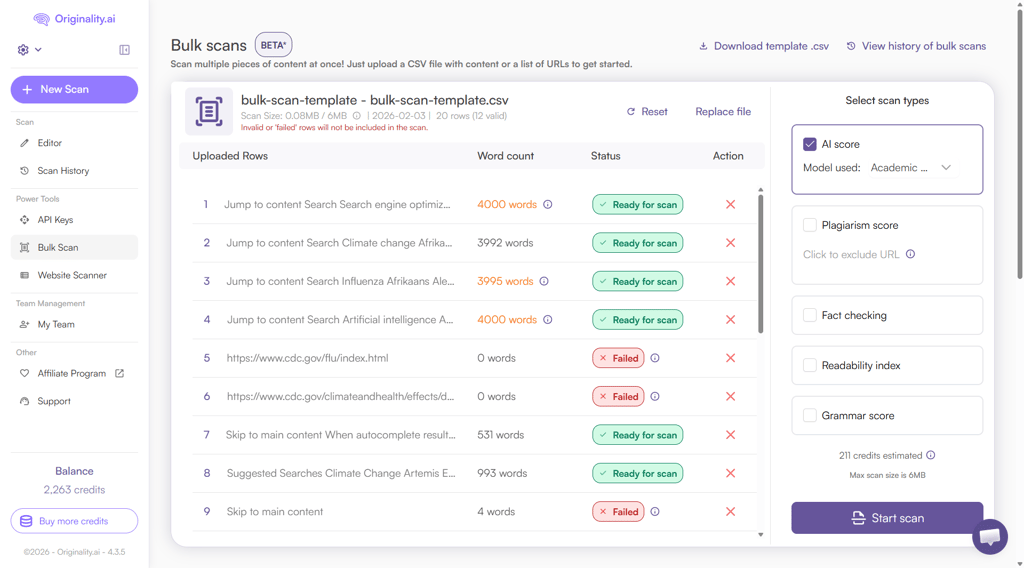
Task: Show info for row 1 word count
Action: (x=548, y=204)
